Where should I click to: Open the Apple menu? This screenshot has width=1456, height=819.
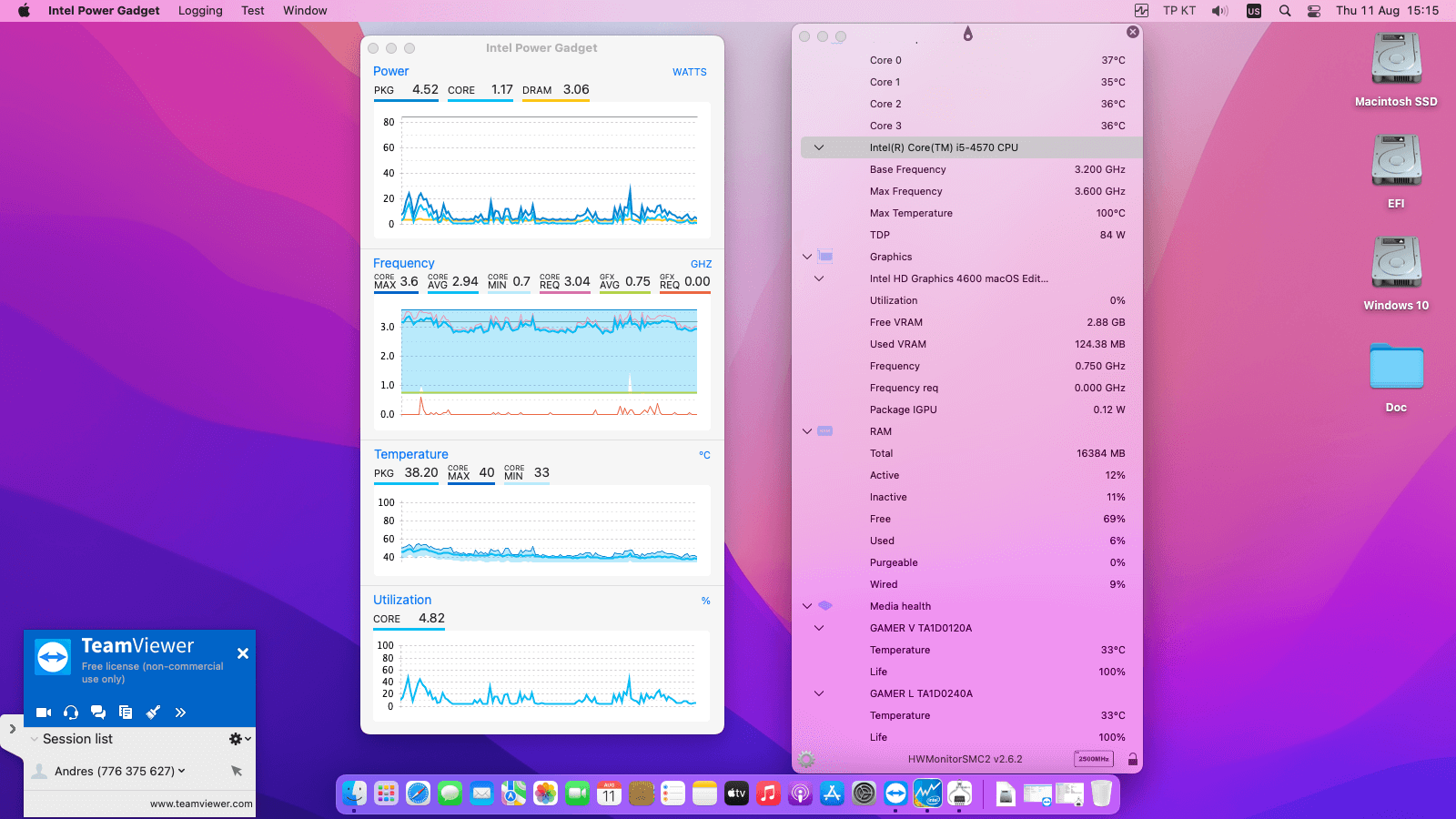24,11
